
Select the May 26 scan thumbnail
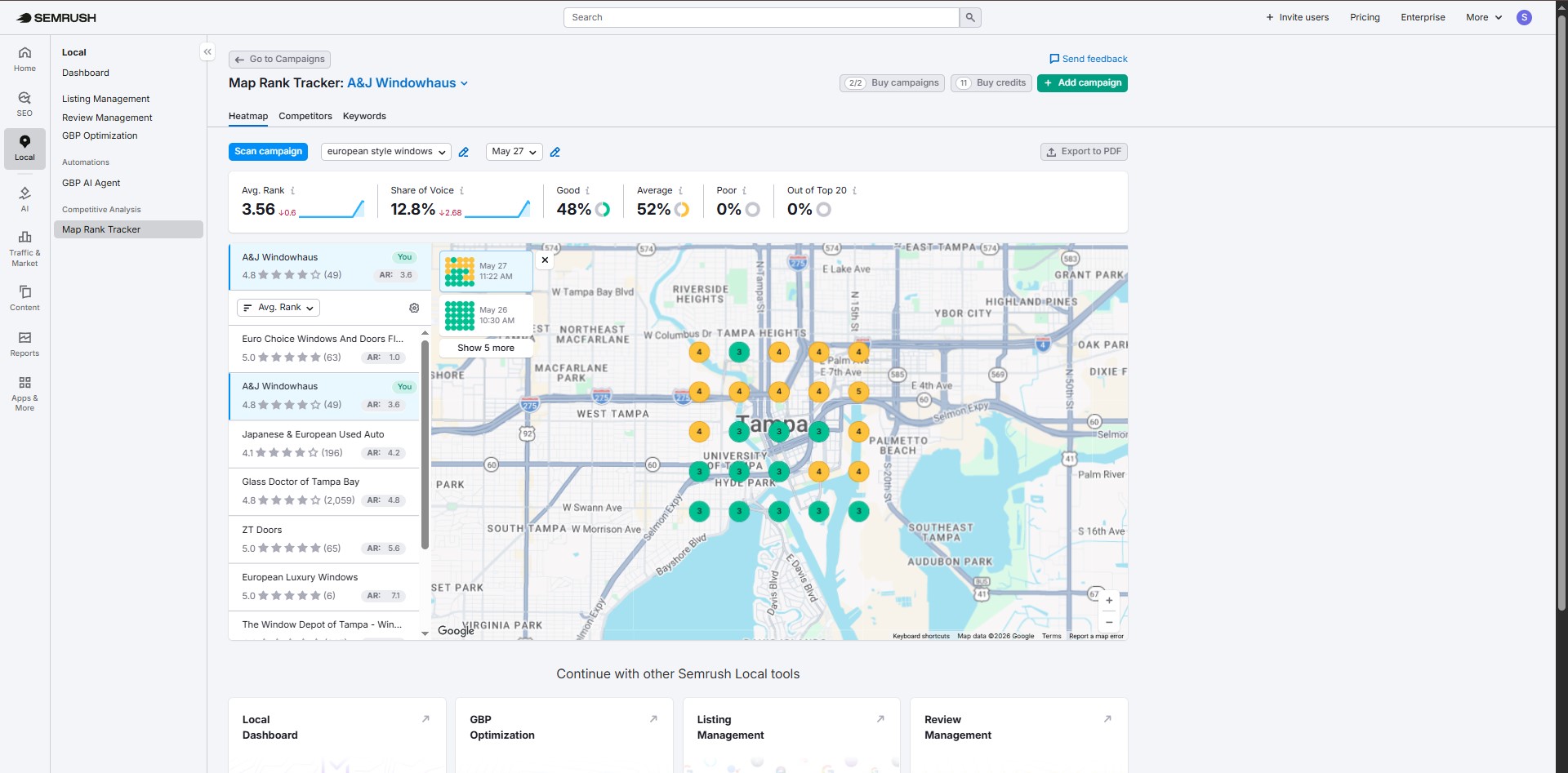coord(486,315)
